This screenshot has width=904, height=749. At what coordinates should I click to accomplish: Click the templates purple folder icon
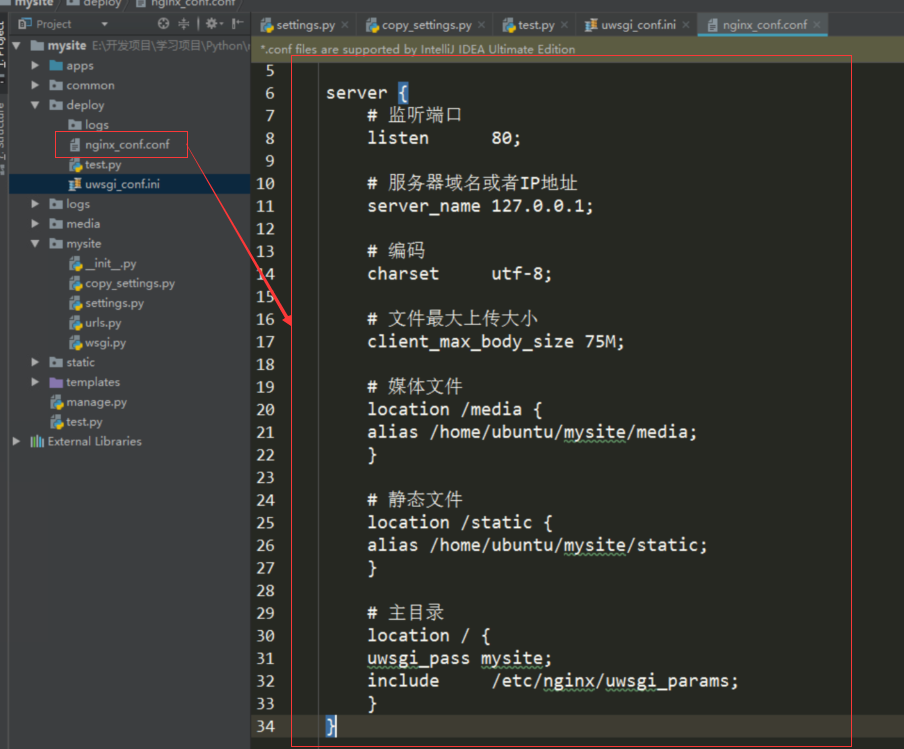pyautogui.click(x=56, y=382)
